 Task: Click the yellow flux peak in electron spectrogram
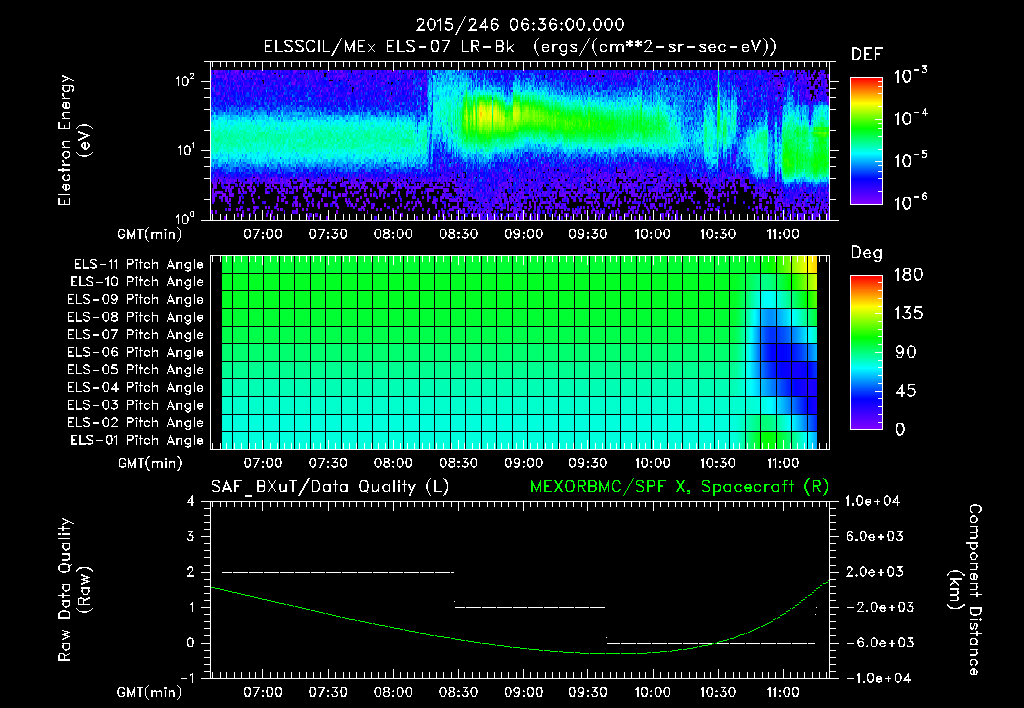[485, 112]
